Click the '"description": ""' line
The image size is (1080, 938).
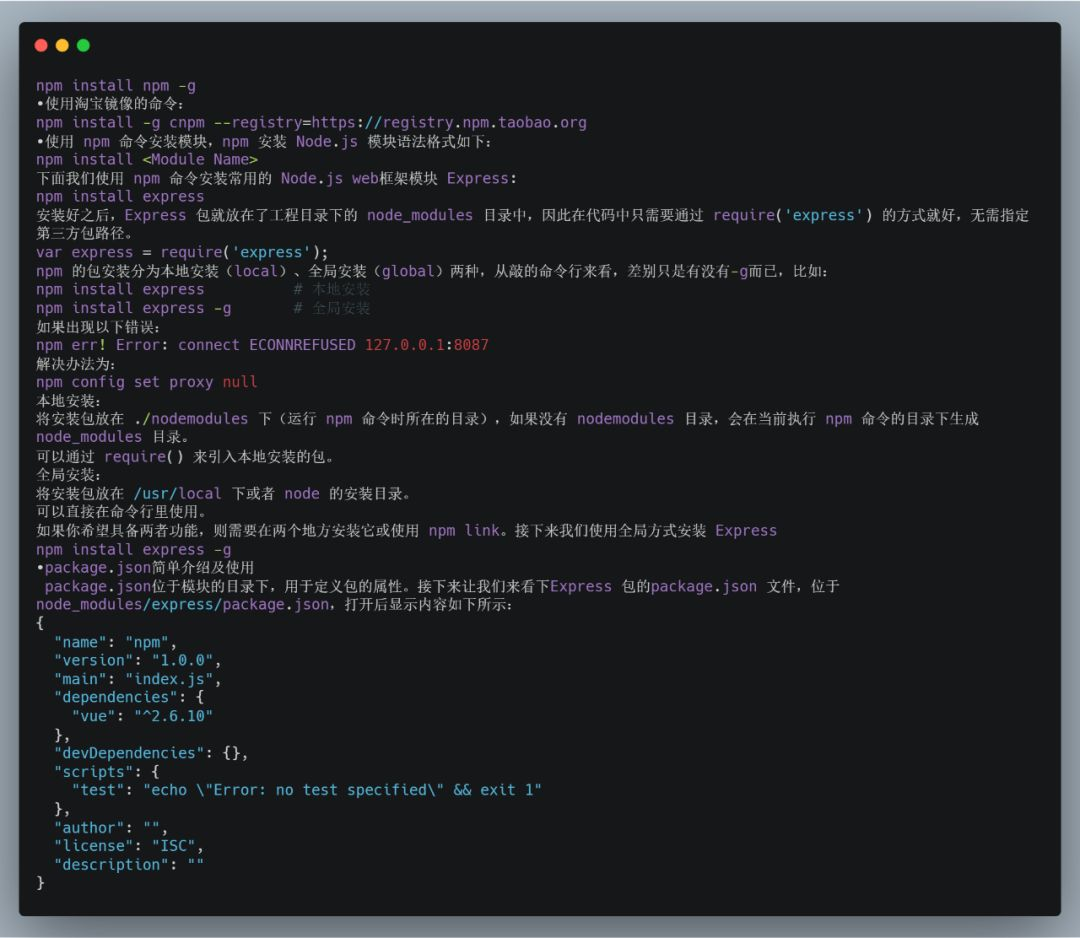129,865
